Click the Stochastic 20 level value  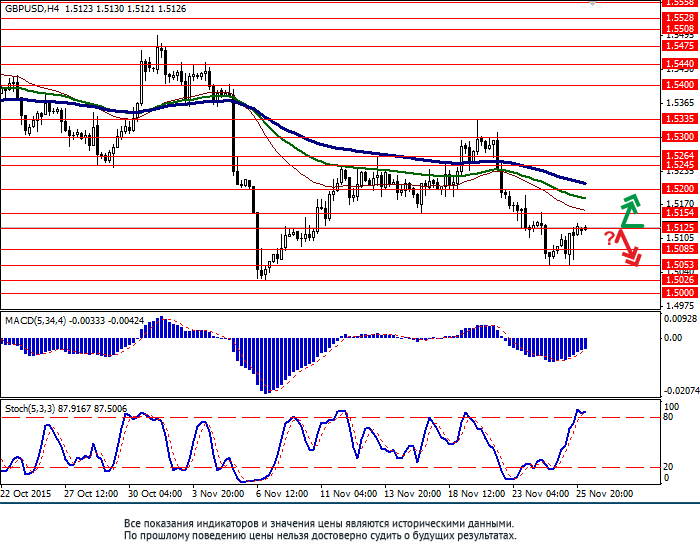(668, 467)
